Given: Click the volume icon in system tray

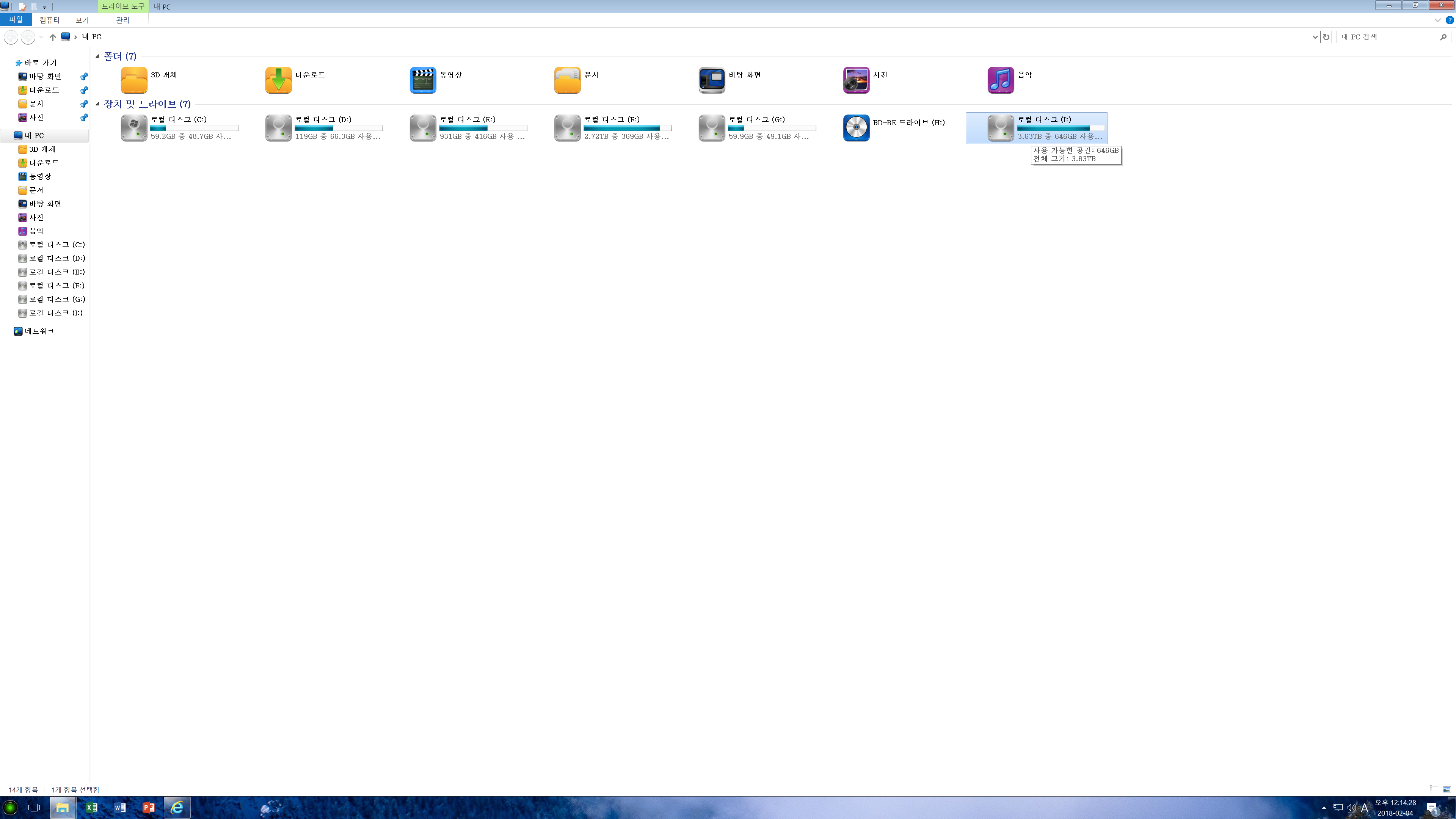Looking at the screenshot, I should click(1351, 808).
